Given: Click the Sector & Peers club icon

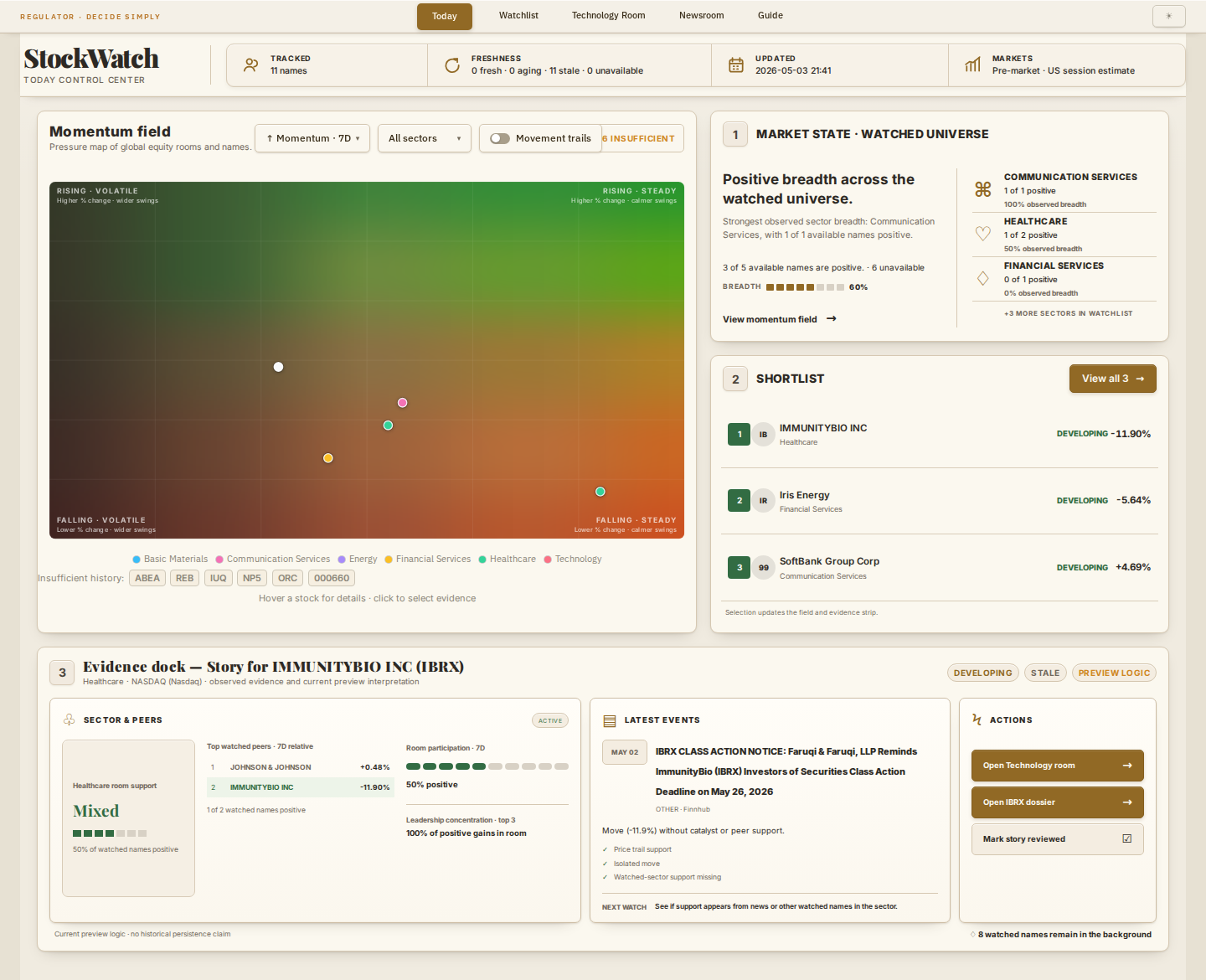Looking at the screenshot, I should [x=70, y=720].
